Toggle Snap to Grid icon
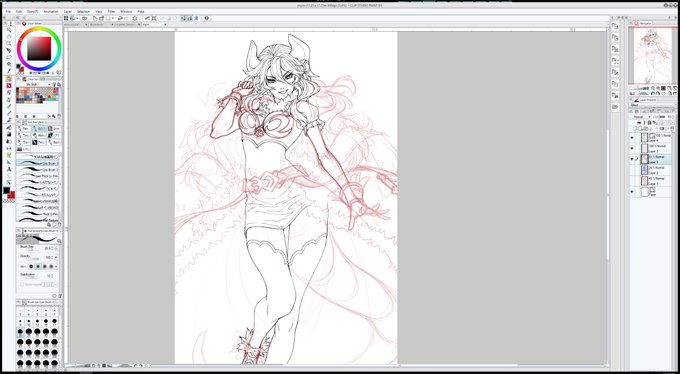The width and height of the screenshot is (680, 374). 196,18
